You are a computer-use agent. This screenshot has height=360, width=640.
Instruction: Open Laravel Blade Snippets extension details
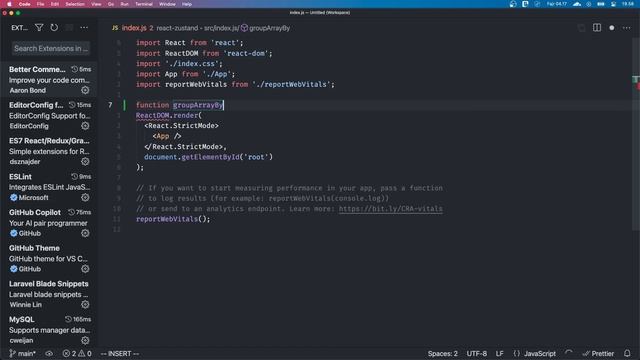49,294
